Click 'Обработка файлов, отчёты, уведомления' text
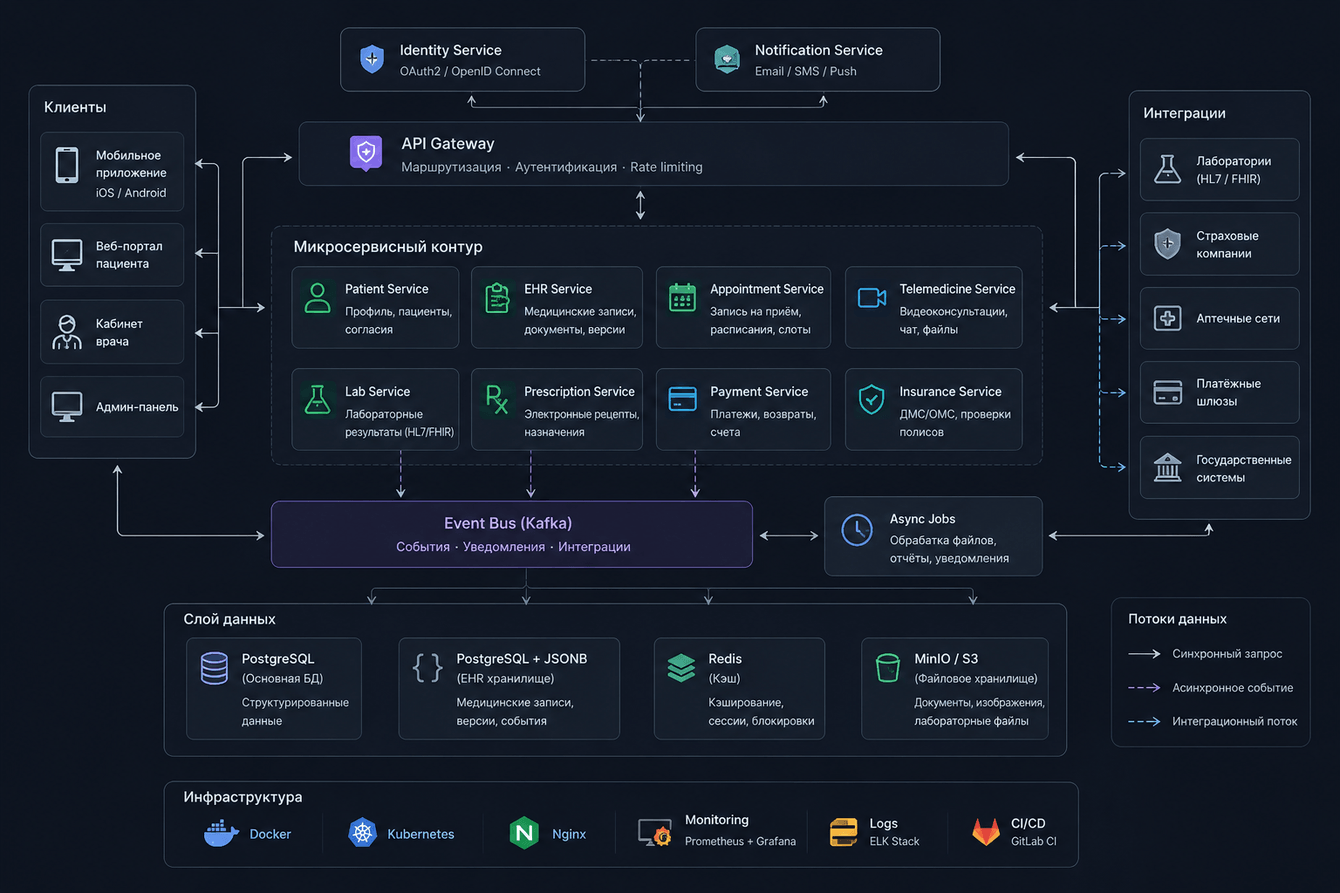1340x893 pixels. [x=949, y=549]
